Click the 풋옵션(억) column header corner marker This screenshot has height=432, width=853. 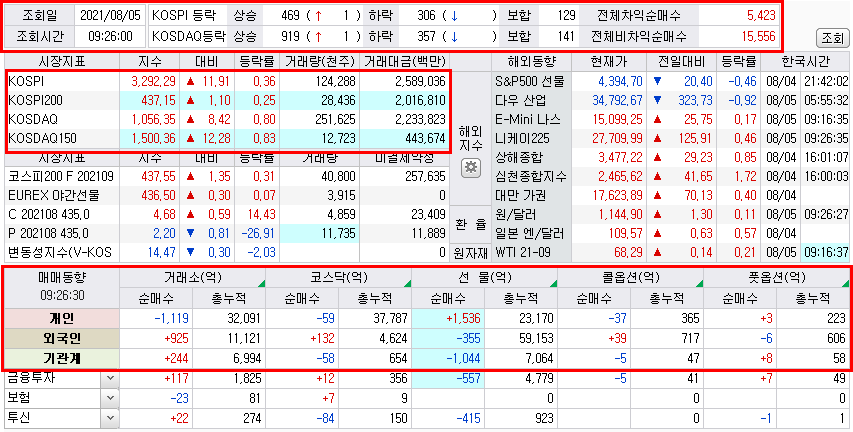click(845, 282)
